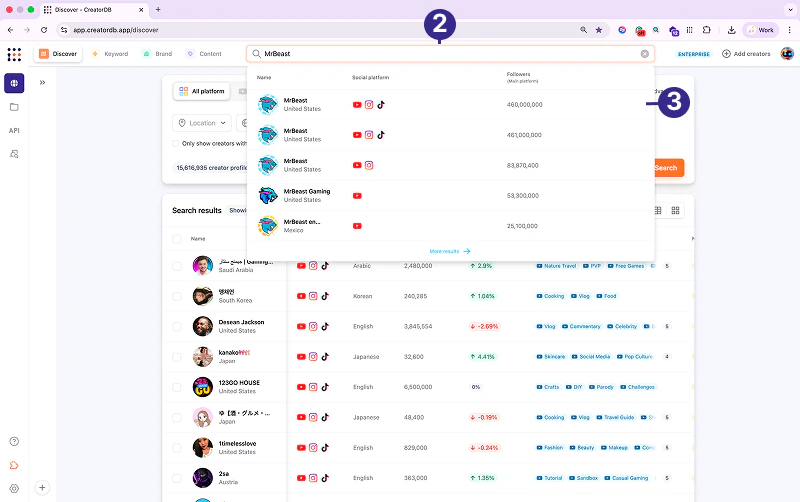
Task: Open the settings gear in sidebar
Action: click(14, 488)
